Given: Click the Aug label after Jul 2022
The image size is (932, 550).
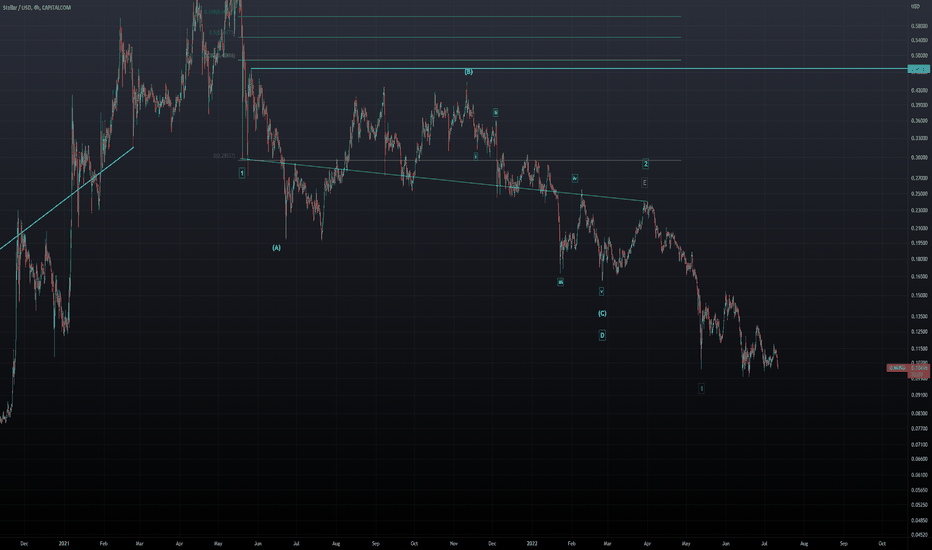Looking at the screenshot, I should (x=804, y=543).
